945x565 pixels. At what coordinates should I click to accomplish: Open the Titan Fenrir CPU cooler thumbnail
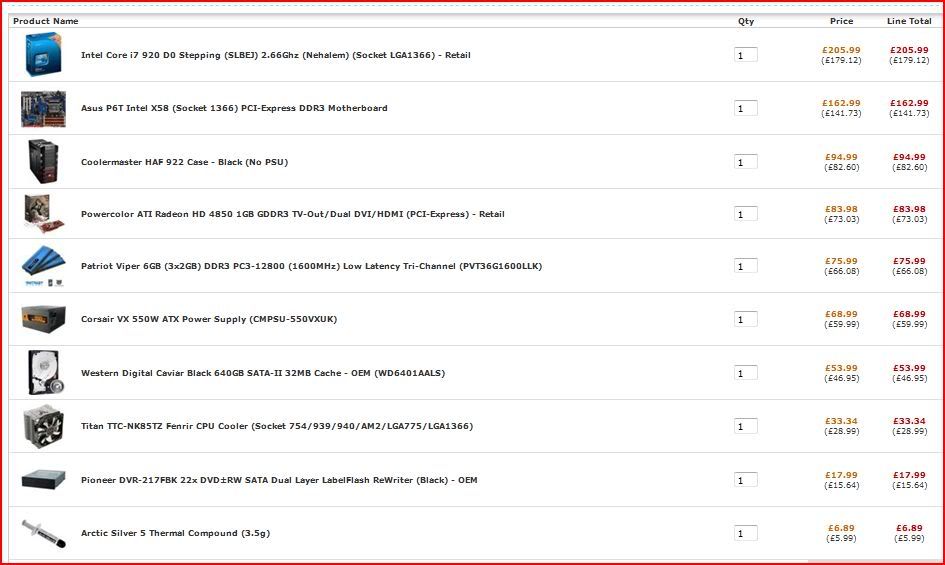43,426
